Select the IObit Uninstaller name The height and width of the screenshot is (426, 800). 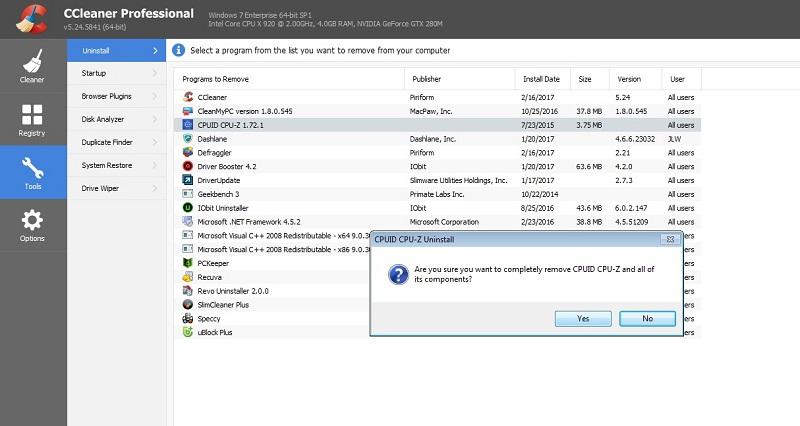point(223,208)
